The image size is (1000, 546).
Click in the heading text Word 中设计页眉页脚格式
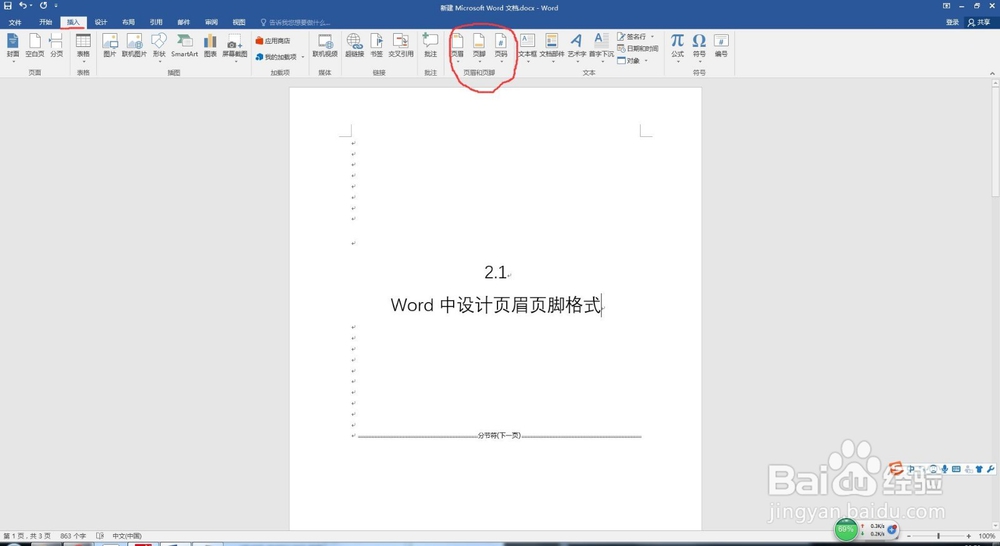[x=496, y=305]
